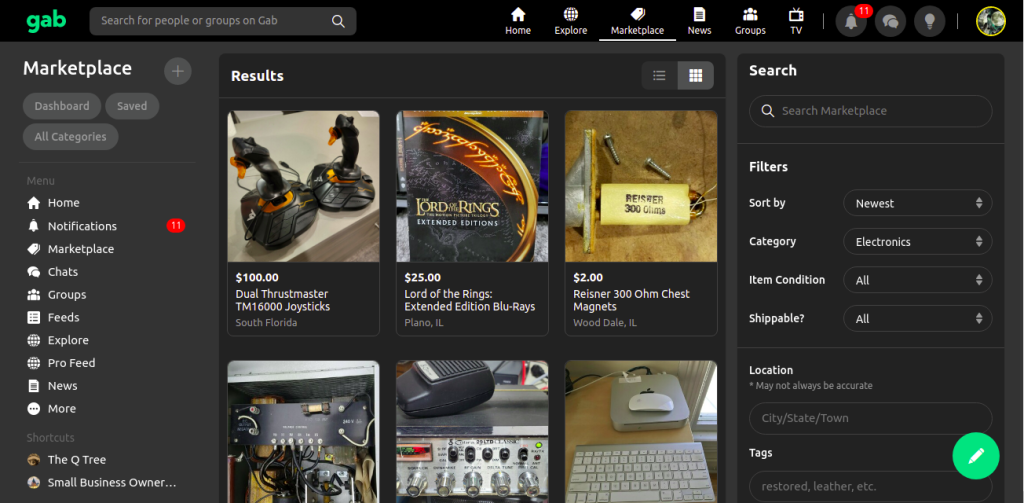Click the search magnifier icon in top bar
This screenshot has height=503, width=1024.
click(338, 21)
